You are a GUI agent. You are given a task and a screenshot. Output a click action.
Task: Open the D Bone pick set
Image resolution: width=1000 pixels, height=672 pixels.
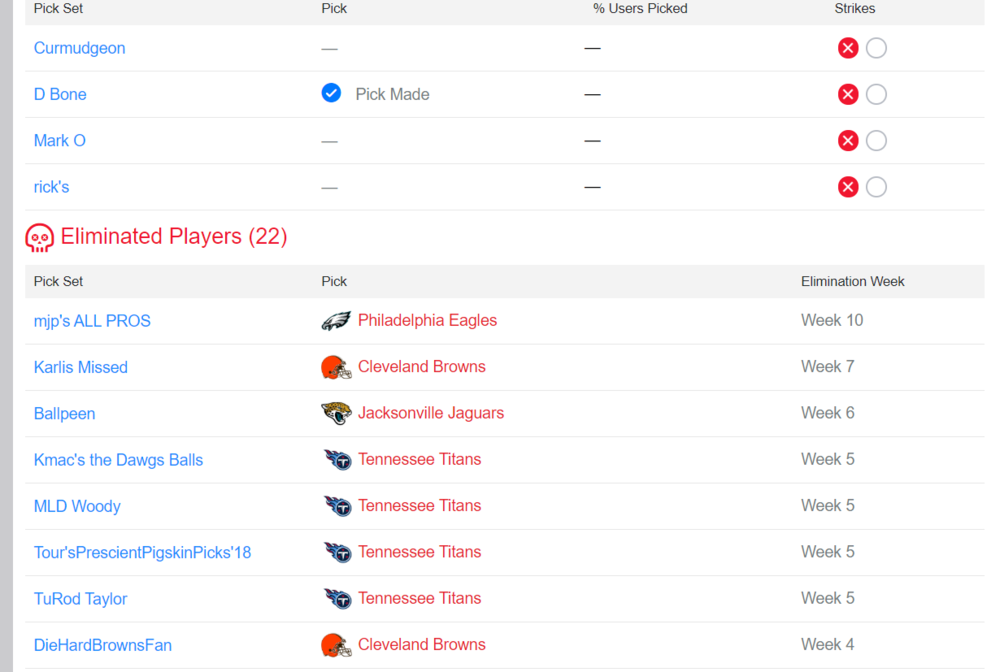60,94
